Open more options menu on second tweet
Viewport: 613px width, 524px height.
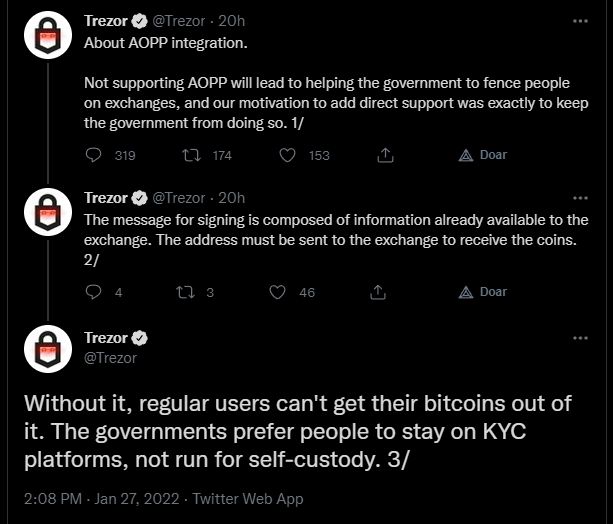click(580, 198)
